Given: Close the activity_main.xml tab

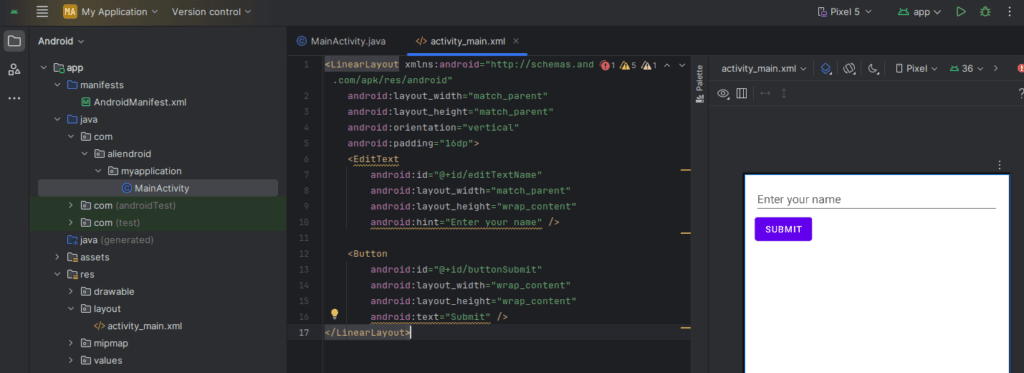Looking at the screenshot, I should tap(516, 41).
